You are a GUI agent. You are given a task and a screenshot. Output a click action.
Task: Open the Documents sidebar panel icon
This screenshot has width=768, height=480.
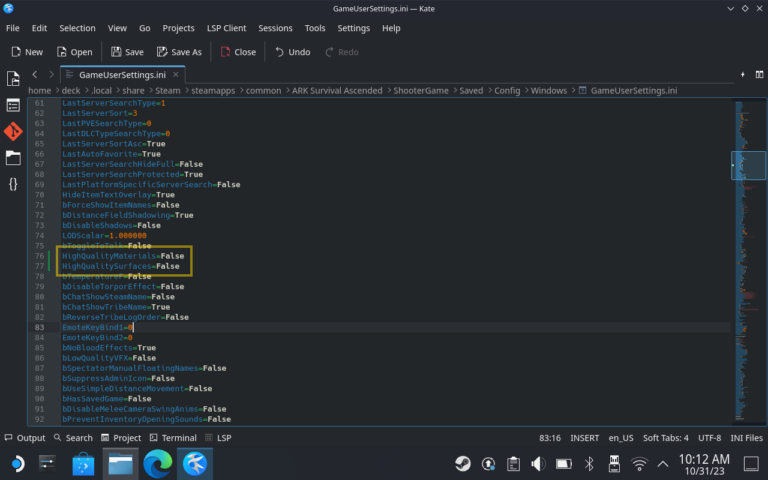[13, 78]
